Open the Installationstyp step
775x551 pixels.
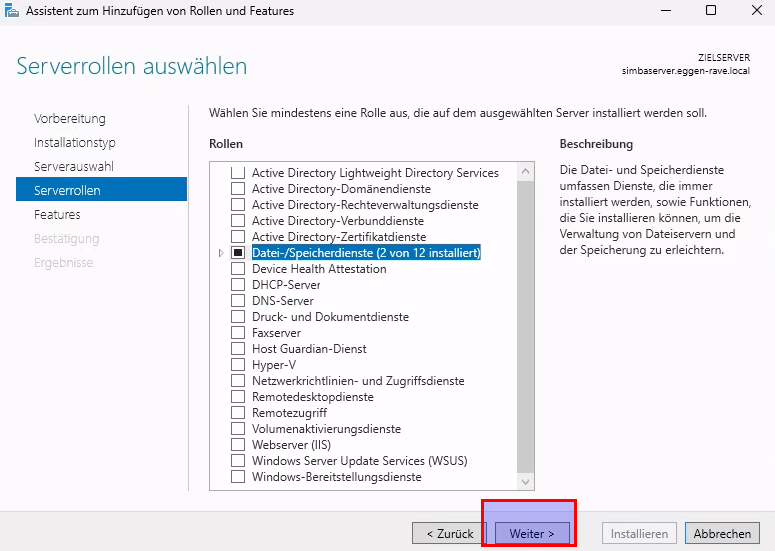pyautogui.click(x=74, y=142)
